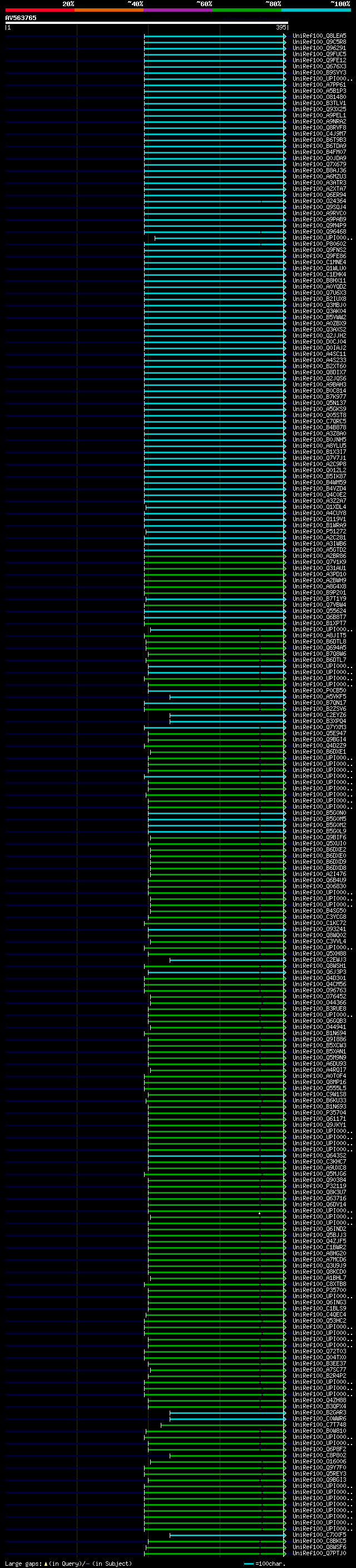356x1568 pixels.
Task: Open hit UniRef100_Q96291
Action: 319,48
